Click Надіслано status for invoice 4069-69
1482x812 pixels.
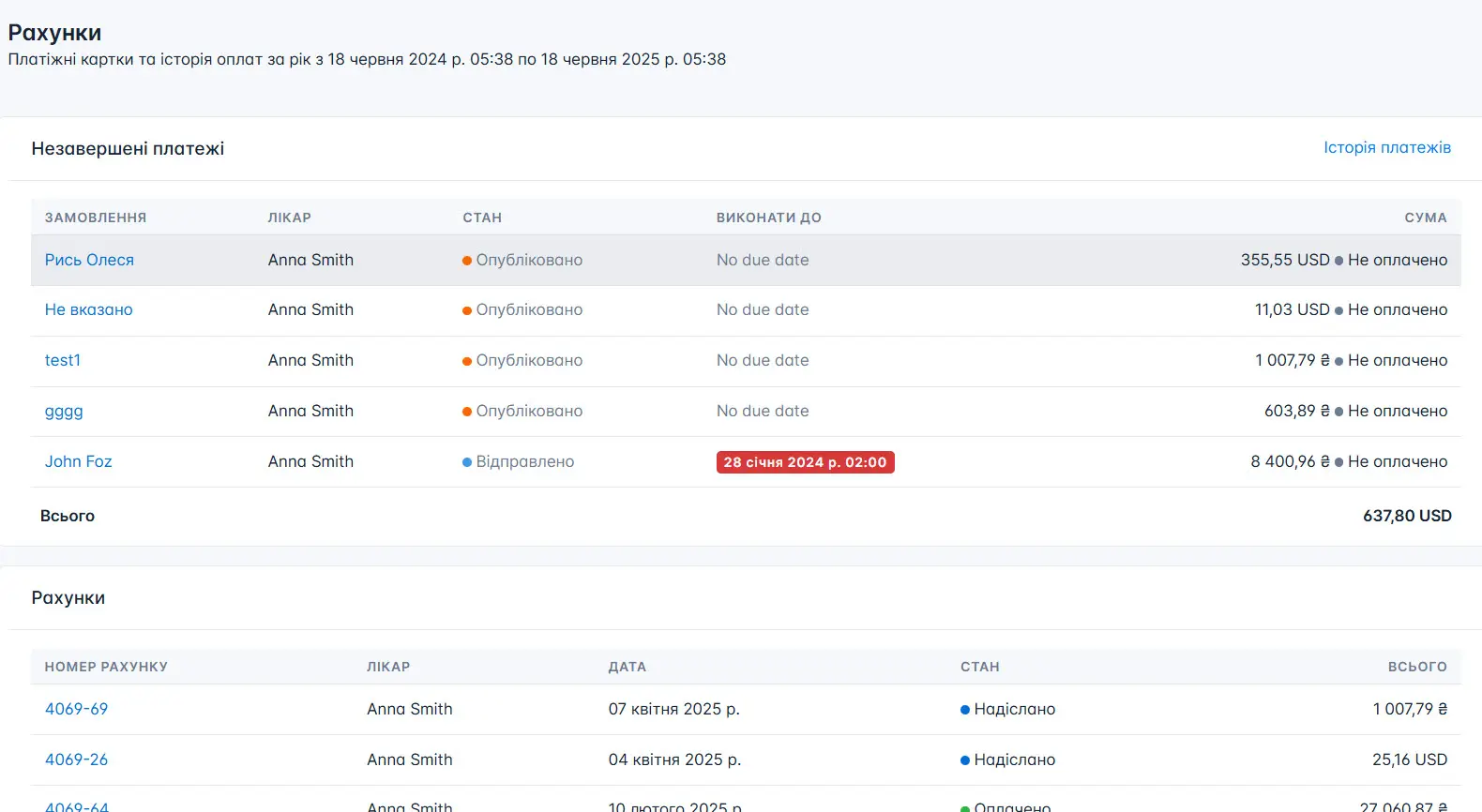pos(1007,709)
